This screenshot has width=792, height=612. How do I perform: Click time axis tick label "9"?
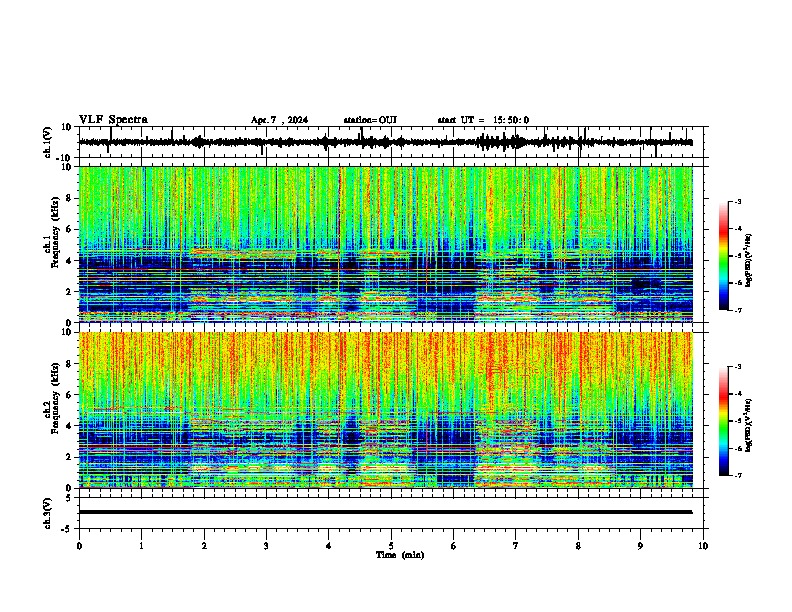point(640,546)
